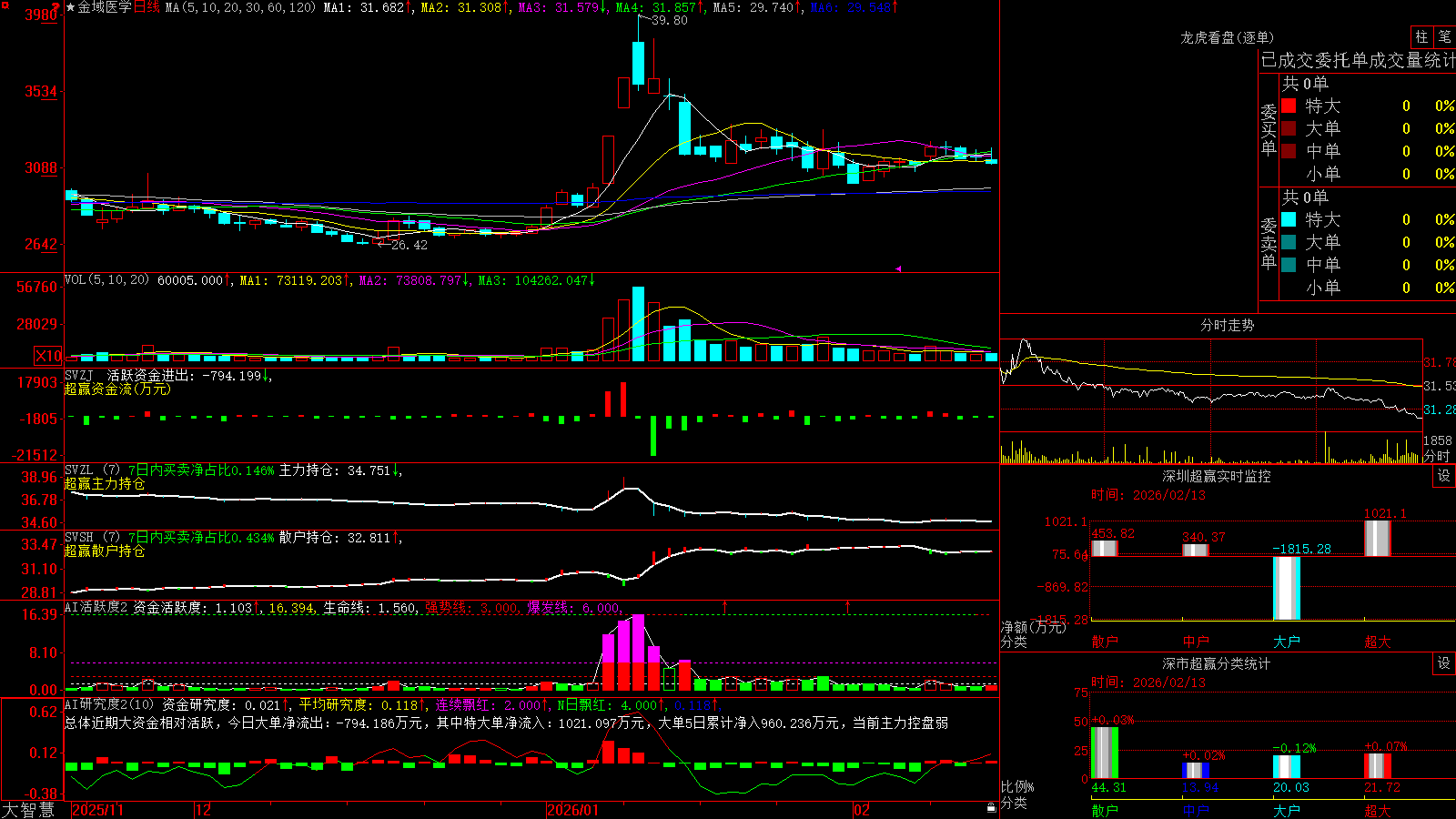
Task: Click the 2025/11 date marker on the time axis
Action: (97, 810)
